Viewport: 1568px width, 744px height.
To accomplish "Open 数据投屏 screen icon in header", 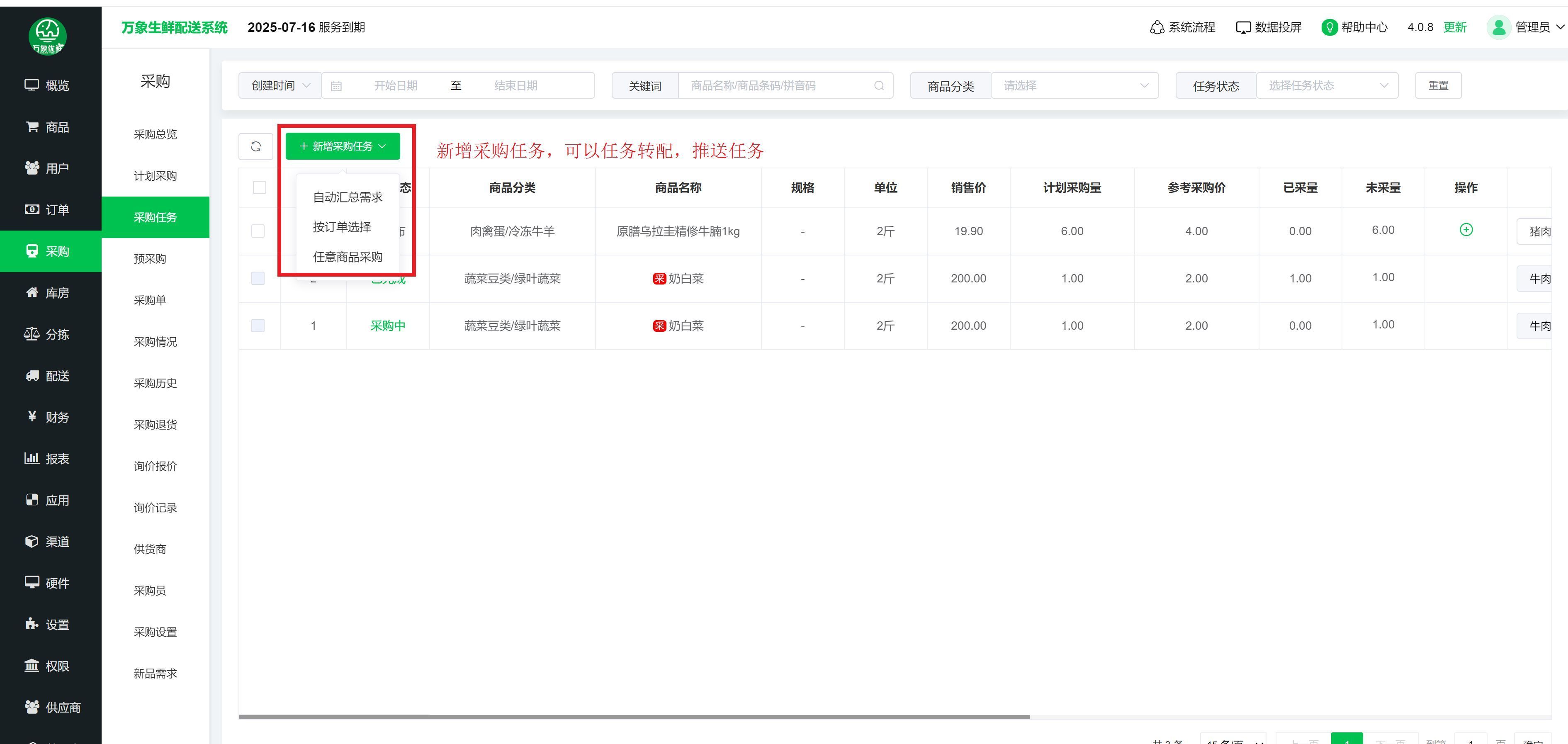I will (x=1243, y=27).
